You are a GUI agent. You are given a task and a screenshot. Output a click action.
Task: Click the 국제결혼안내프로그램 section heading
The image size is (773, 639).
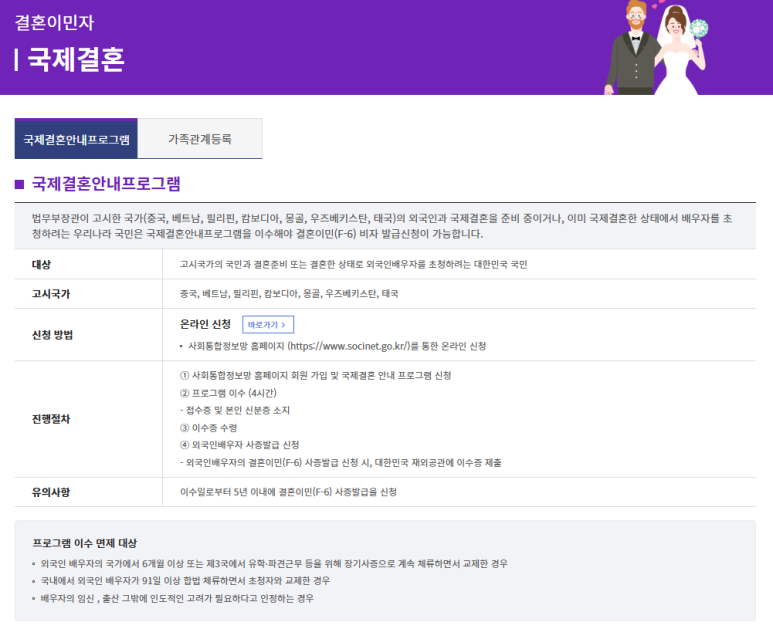(x=106, y=183)
